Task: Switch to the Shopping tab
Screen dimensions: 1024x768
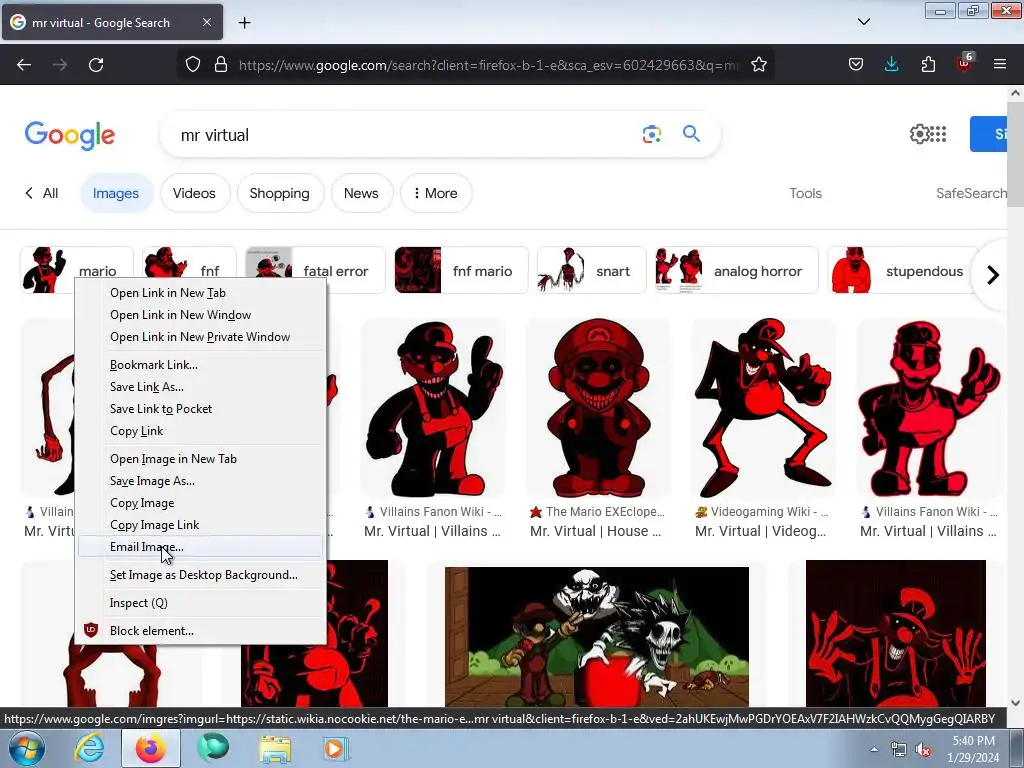Action: [280, 193]
